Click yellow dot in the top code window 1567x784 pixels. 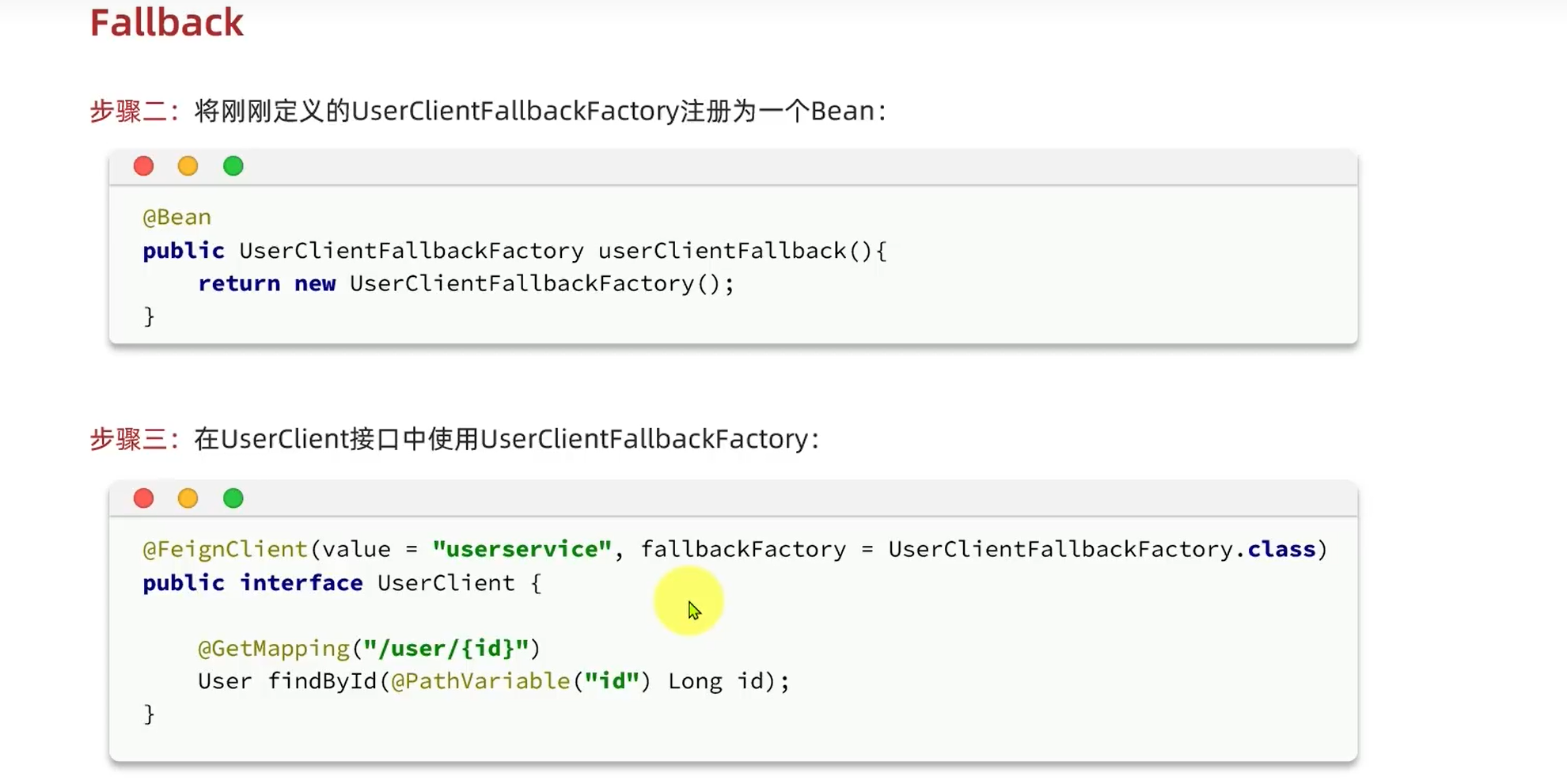click(188, 166)
